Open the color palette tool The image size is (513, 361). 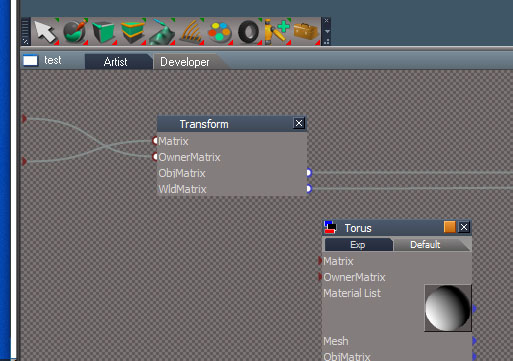219,32
